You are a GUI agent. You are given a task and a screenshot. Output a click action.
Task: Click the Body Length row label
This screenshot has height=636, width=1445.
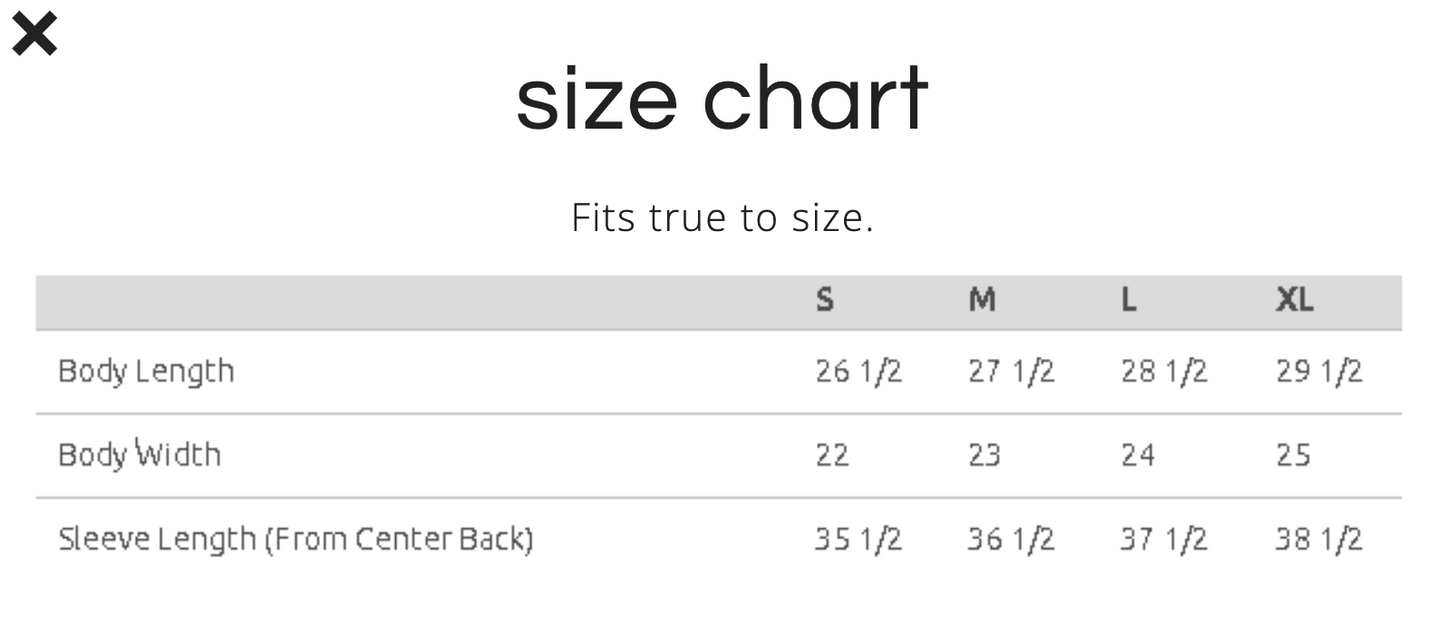click(x=146, y=372)
